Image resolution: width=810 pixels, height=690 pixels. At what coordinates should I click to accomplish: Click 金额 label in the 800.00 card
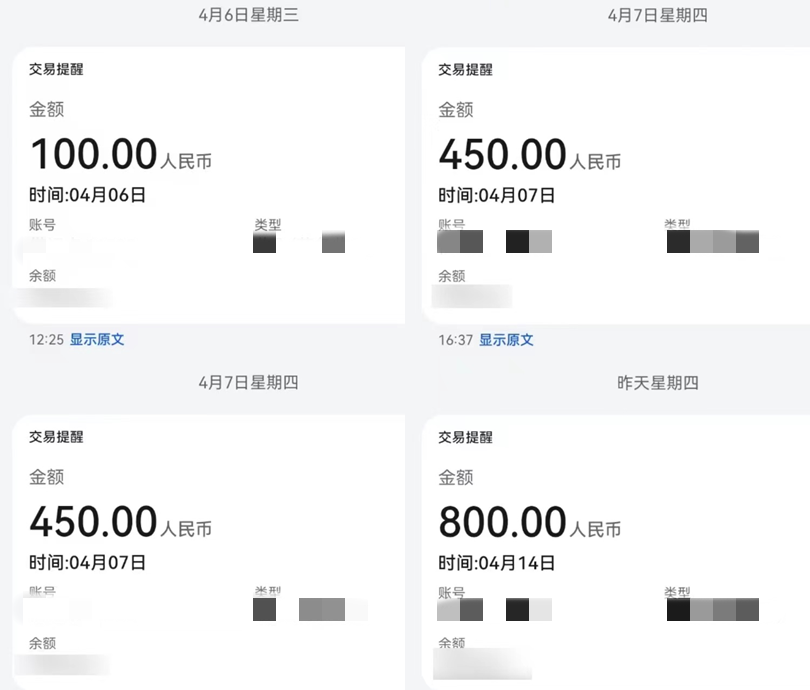pos(455,478)
